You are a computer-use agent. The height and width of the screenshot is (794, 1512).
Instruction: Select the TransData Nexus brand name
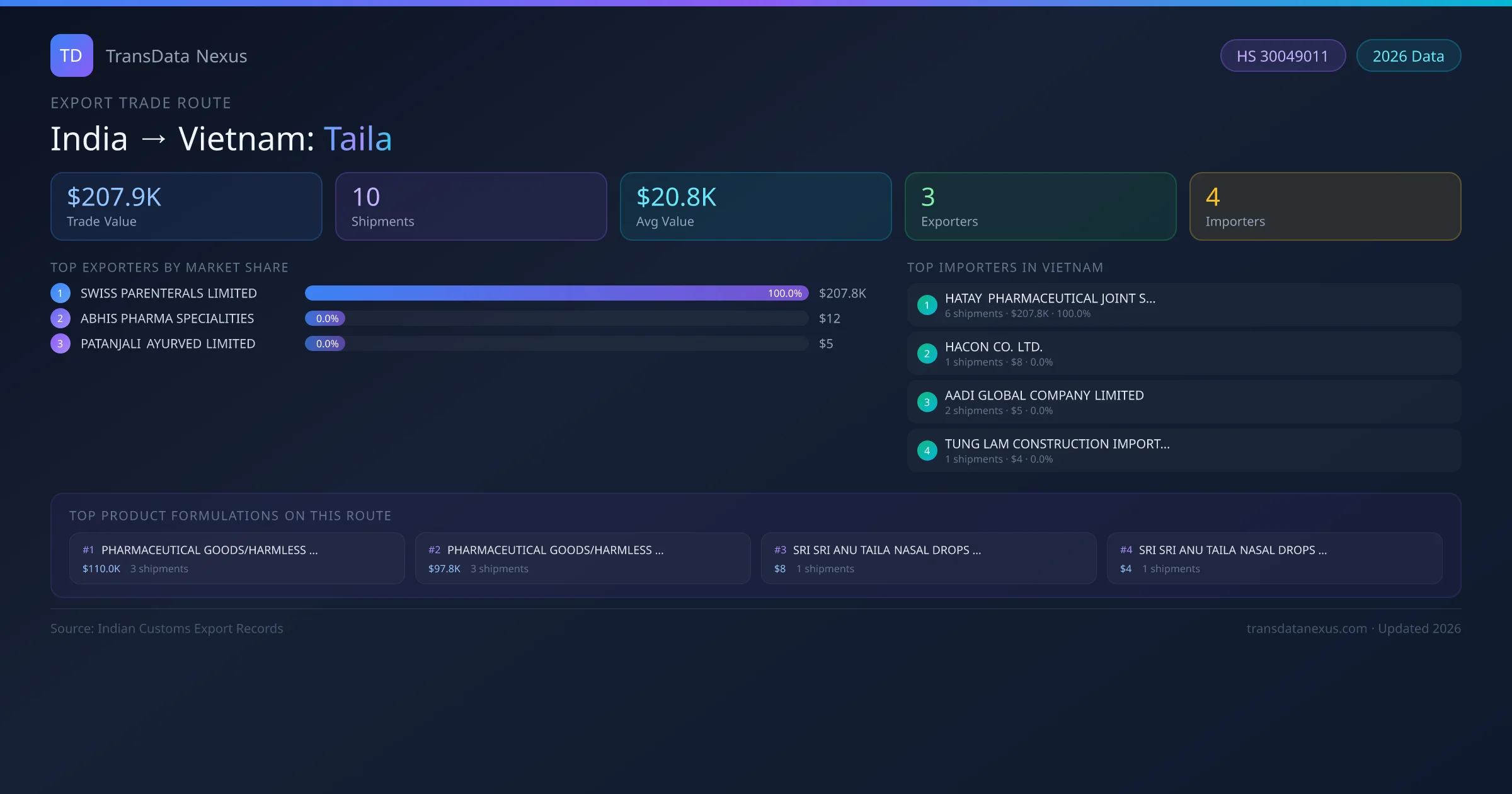coord(176,56)
